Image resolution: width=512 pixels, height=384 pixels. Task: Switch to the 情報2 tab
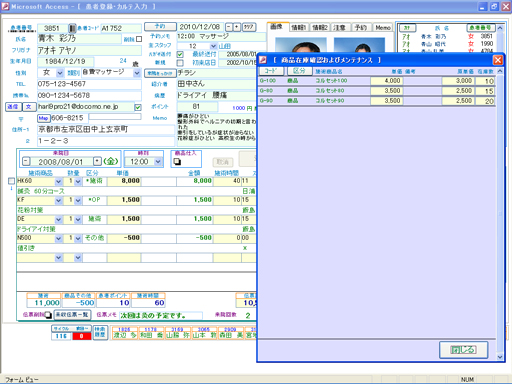pos(319,28)
